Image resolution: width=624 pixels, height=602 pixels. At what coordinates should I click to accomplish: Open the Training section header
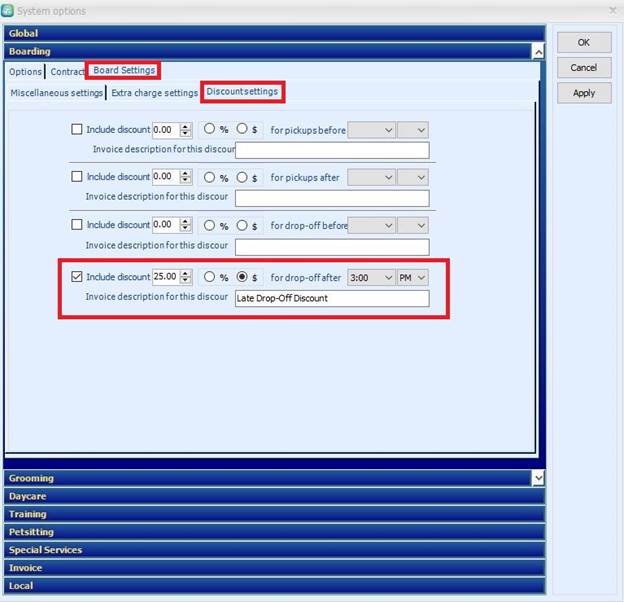(274, 514)
